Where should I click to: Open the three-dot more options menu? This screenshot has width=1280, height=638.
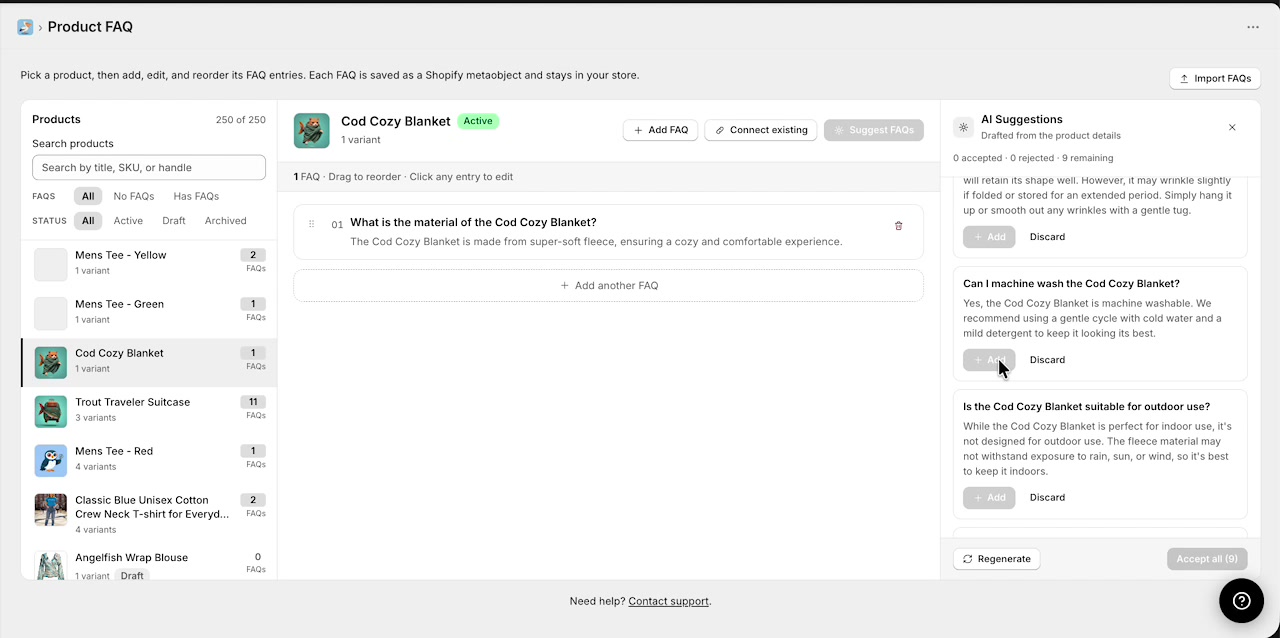1253,28
